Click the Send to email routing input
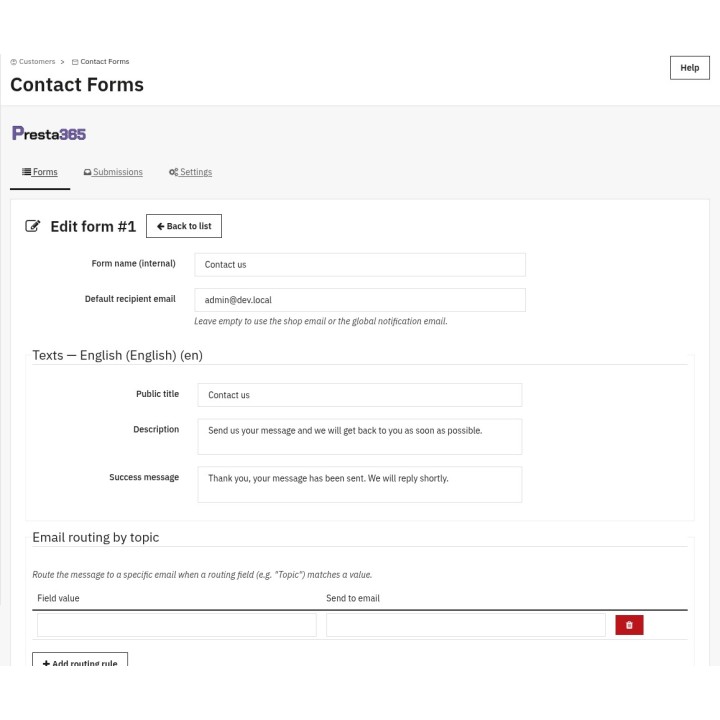This screenshot has height=720, width=720. pos(466,625)
